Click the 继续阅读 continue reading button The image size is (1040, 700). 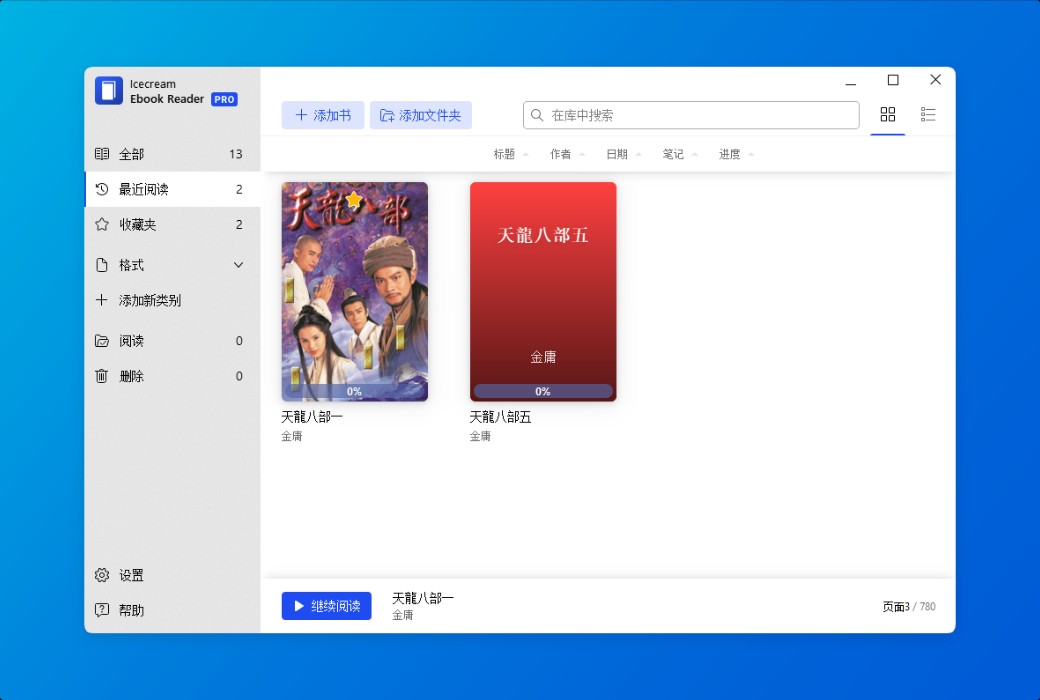326,605
